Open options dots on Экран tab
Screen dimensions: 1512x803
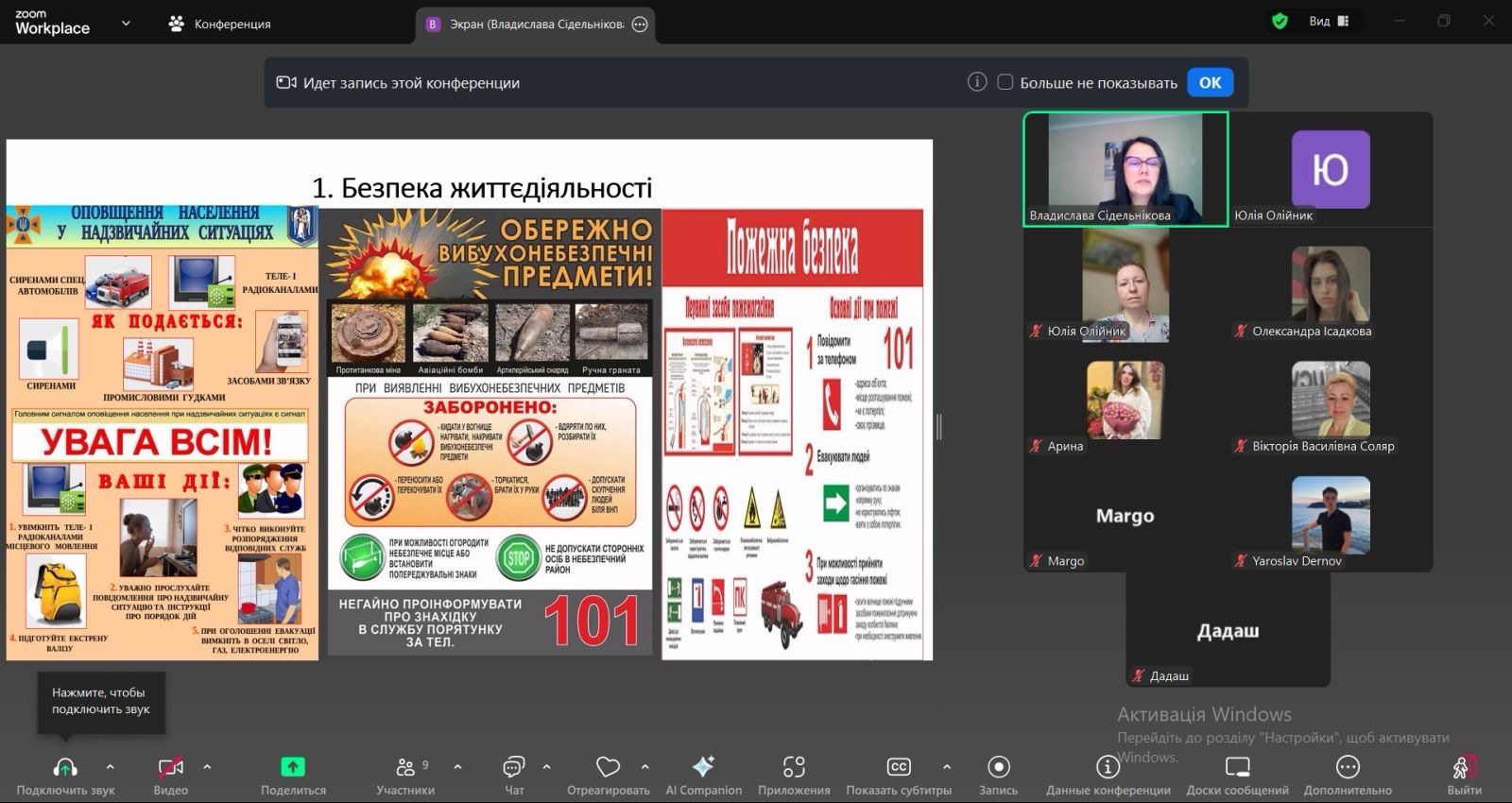640,25
